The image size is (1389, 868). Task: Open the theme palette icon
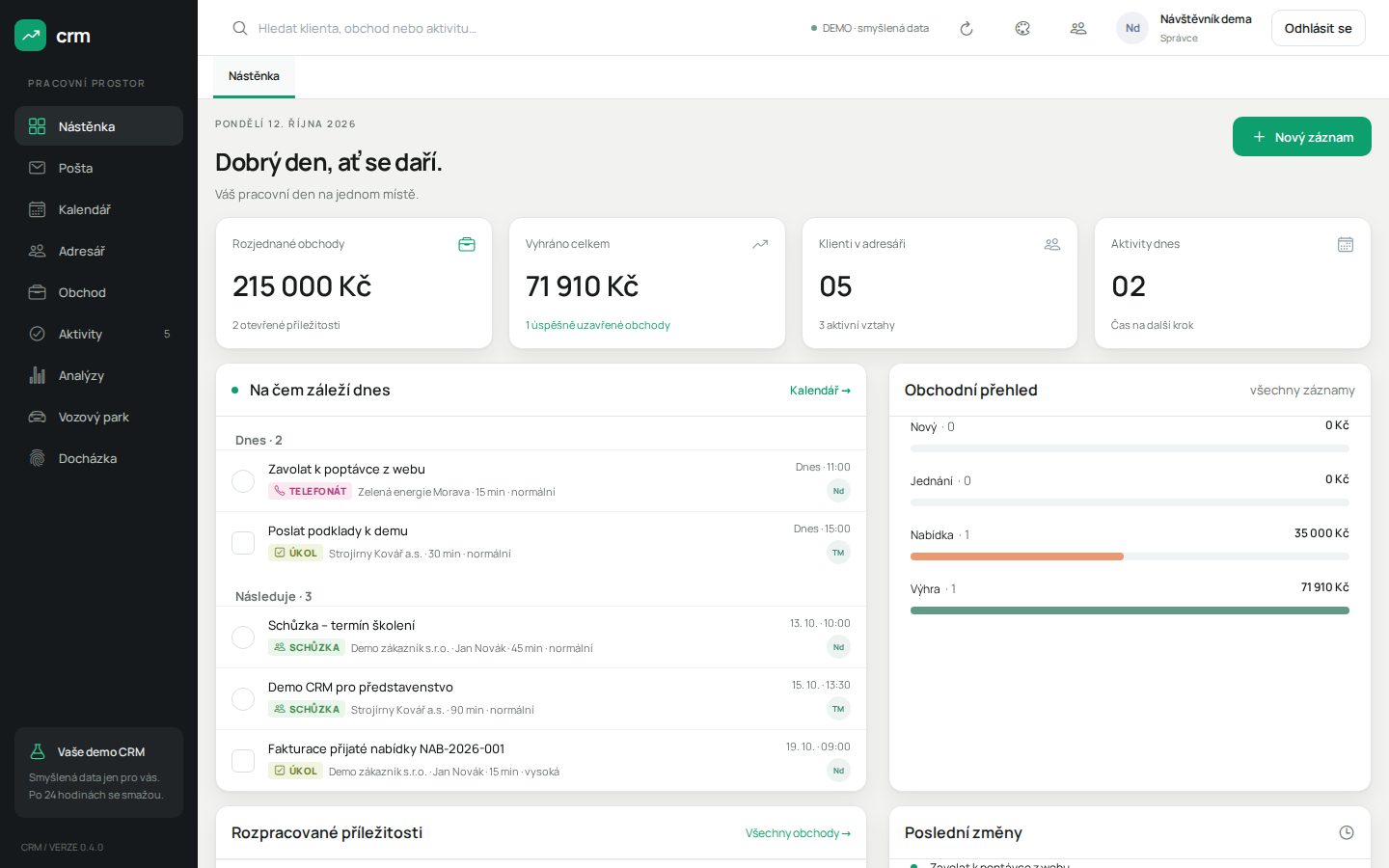click(x=1022, y=28)
